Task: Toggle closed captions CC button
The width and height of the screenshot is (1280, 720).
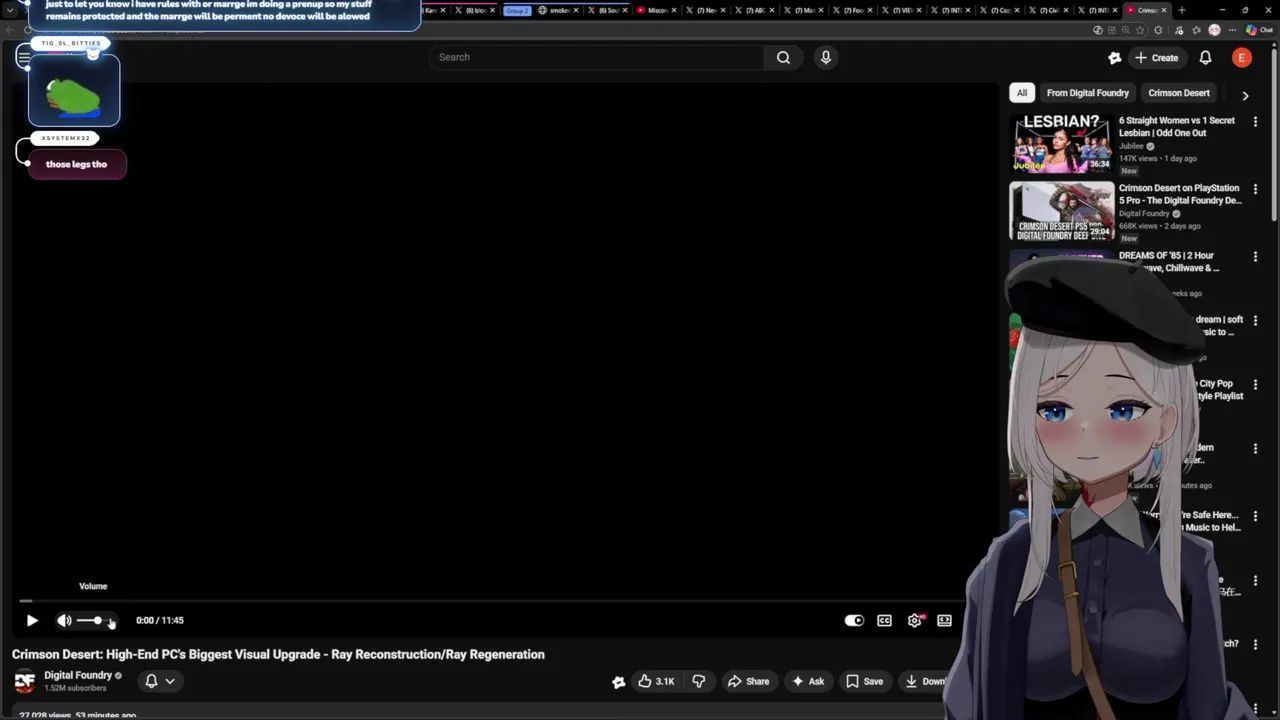Action: [x=884, y=620]
